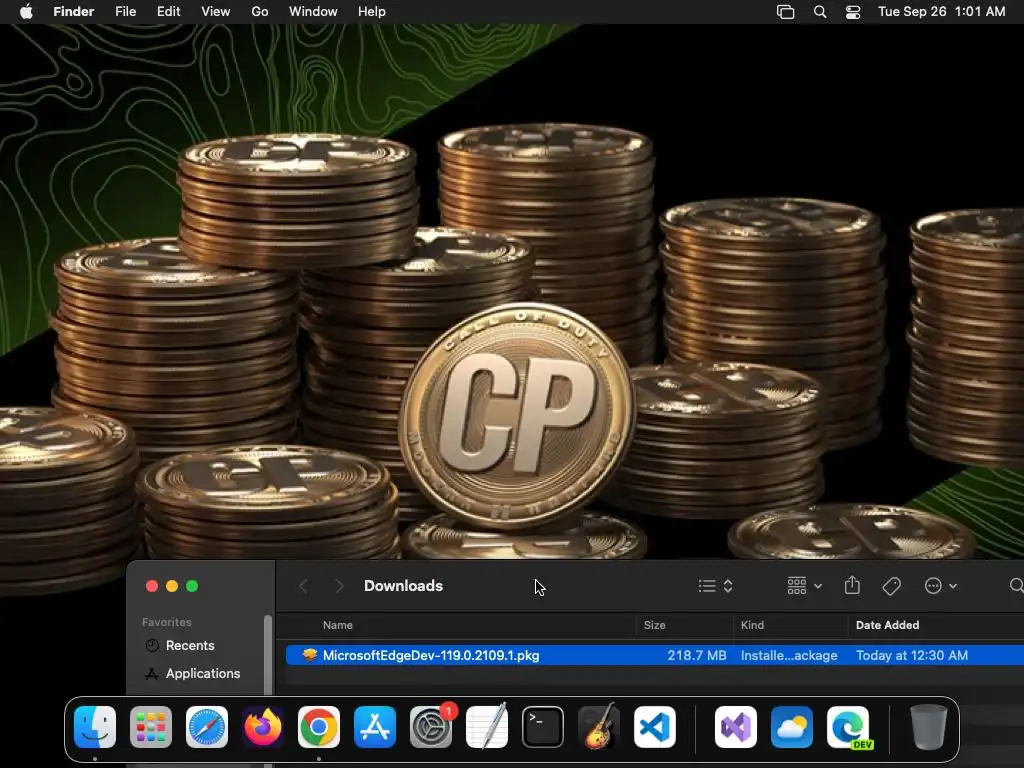Sort by the Kind column header
Image resolution: width=1024 pixels, height=768 pixels.
click(x=752, y=625)
